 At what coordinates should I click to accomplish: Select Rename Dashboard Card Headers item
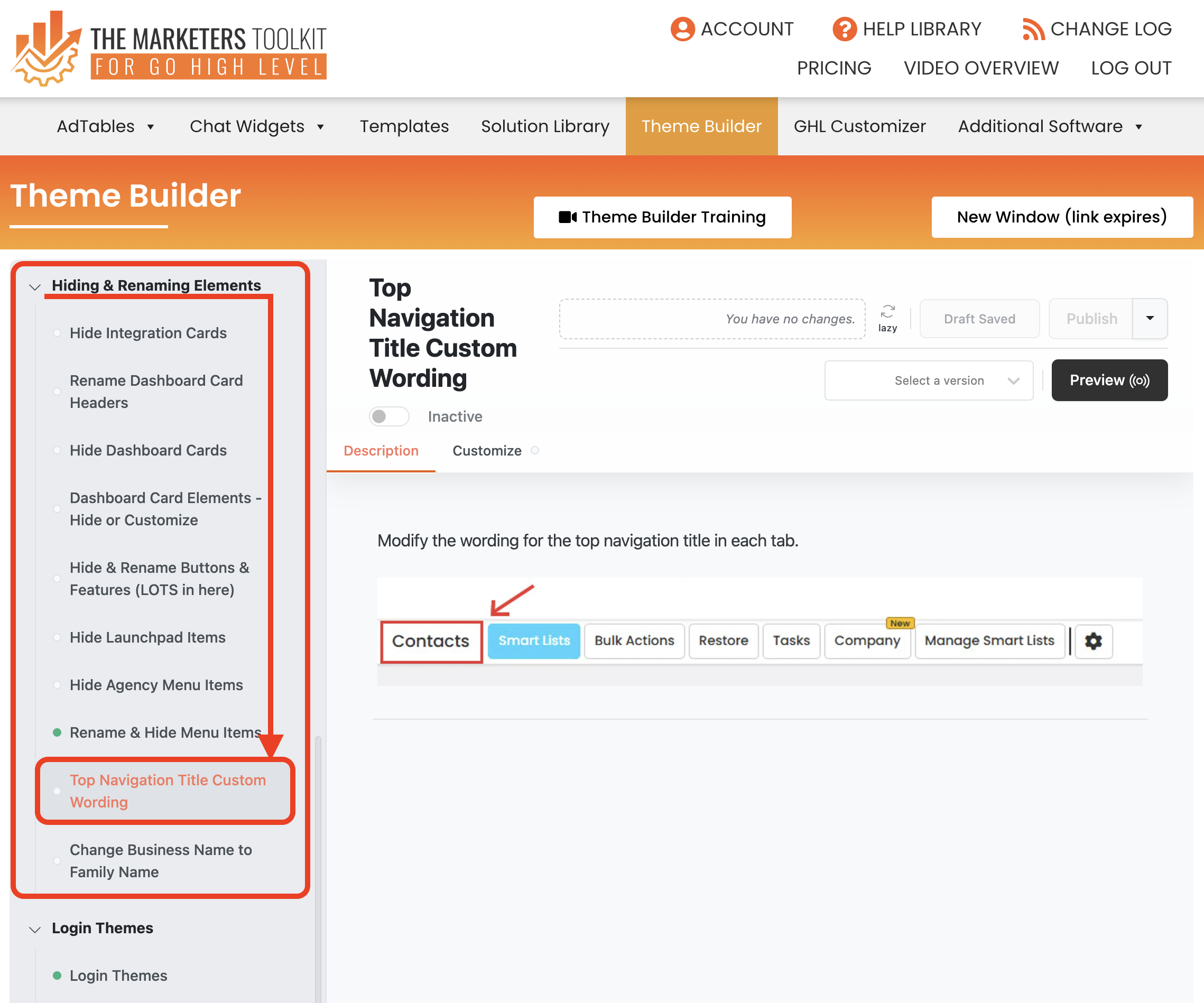pos(156,392)
